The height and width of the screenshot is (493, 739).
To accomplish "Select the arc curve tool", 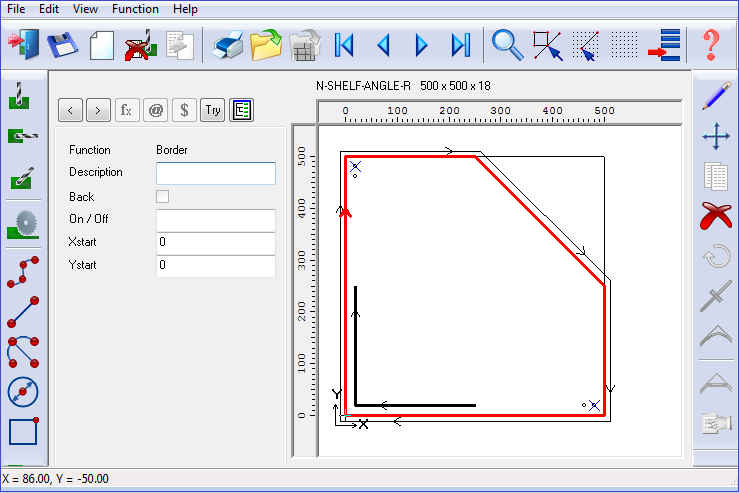I will tap(23, 352).
